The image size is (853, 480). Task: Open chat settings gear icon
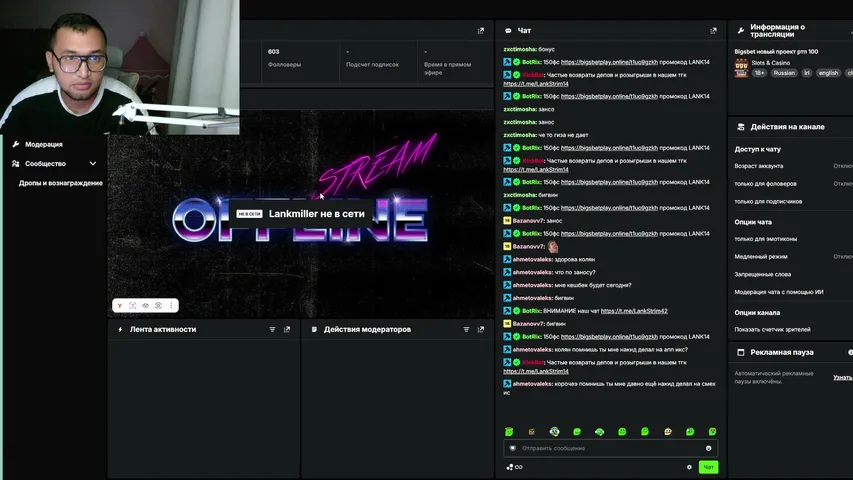tap(689, 467)
